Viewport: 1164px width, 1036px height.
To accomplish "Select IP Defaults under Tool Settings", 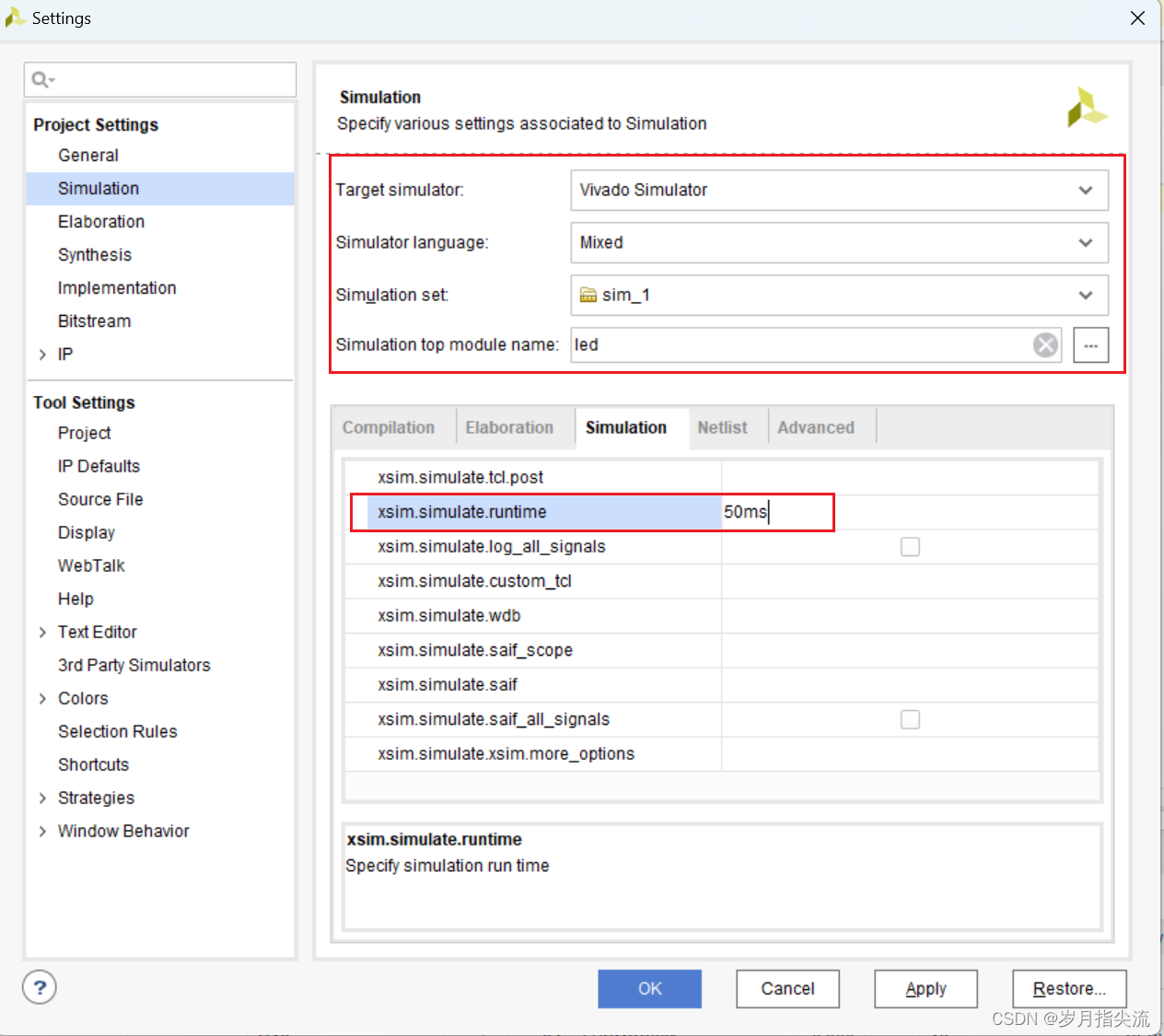I will tap(99, 467).
